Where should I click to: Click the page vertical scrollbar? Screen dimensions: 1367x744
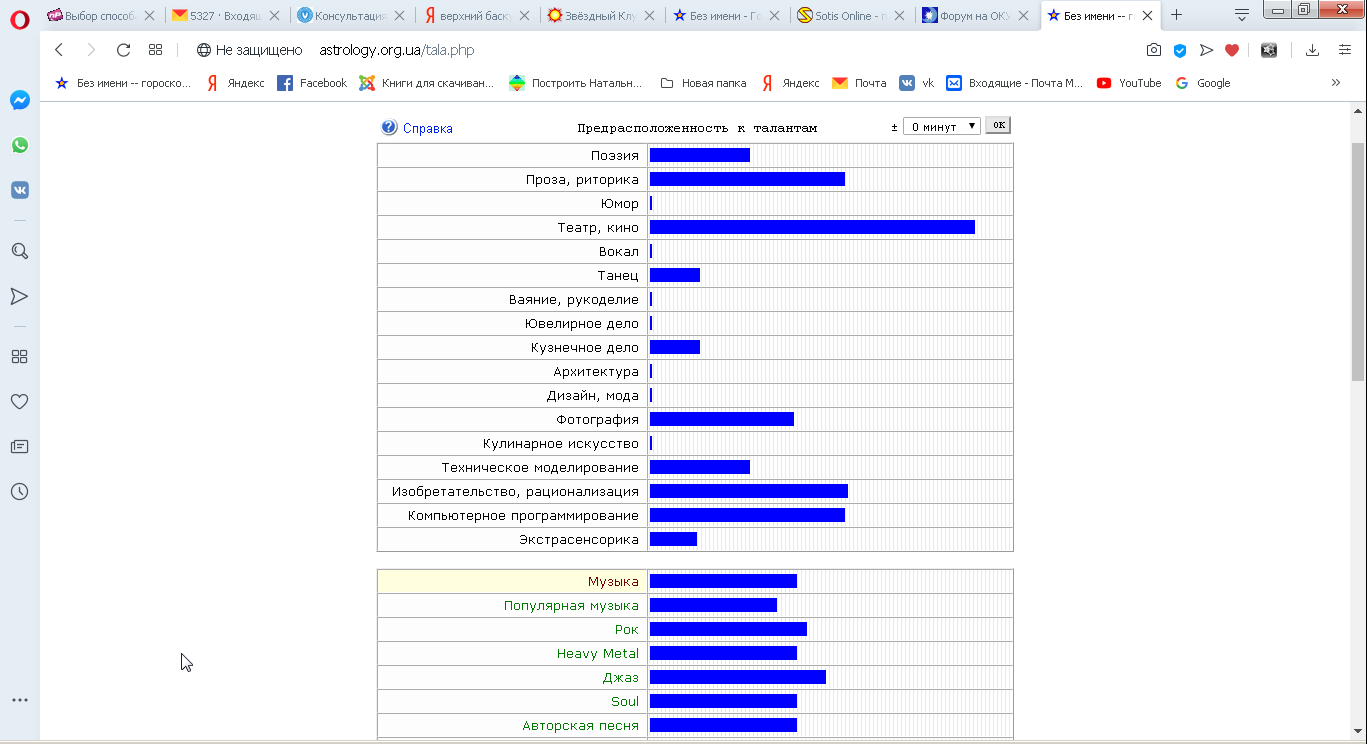(x=1357, y=260)
